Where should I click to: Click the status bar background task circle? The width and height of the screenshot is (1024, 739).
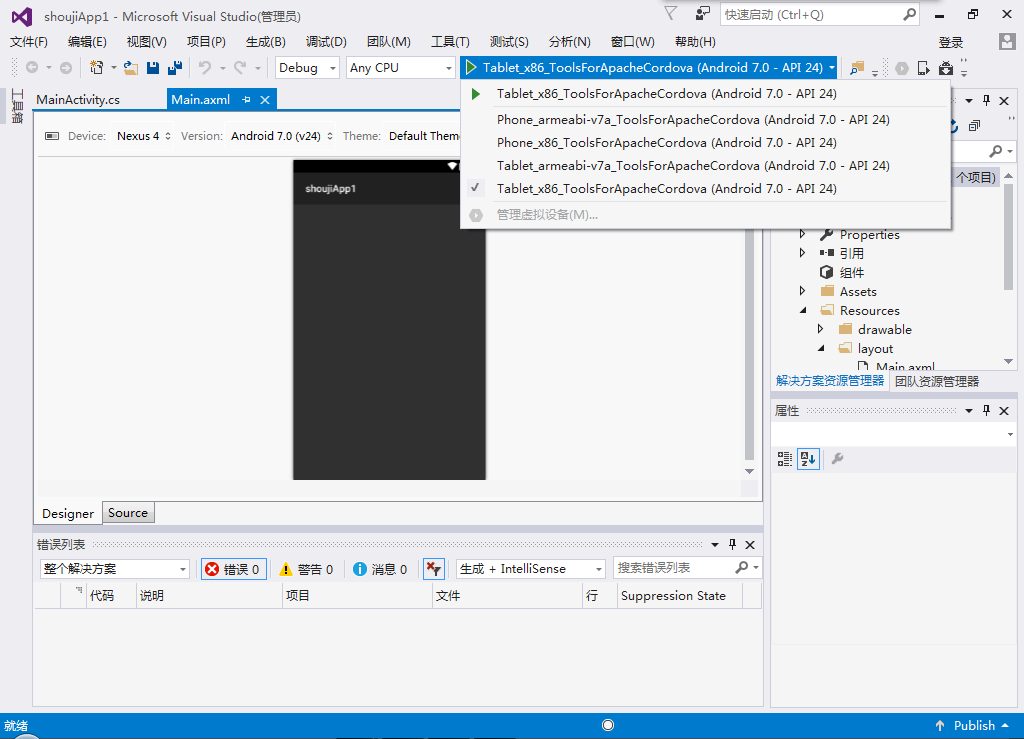(608, 725)
